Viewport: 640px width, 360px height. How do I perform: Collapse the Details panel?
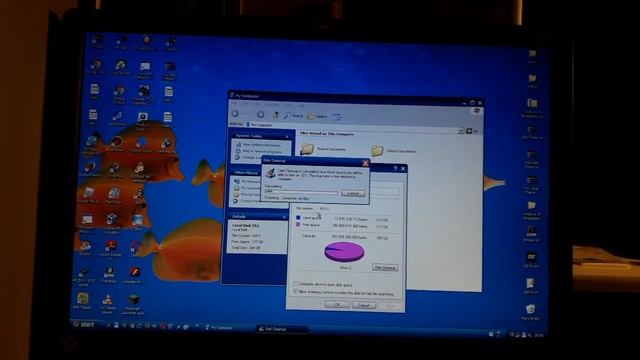pos(284,217)
